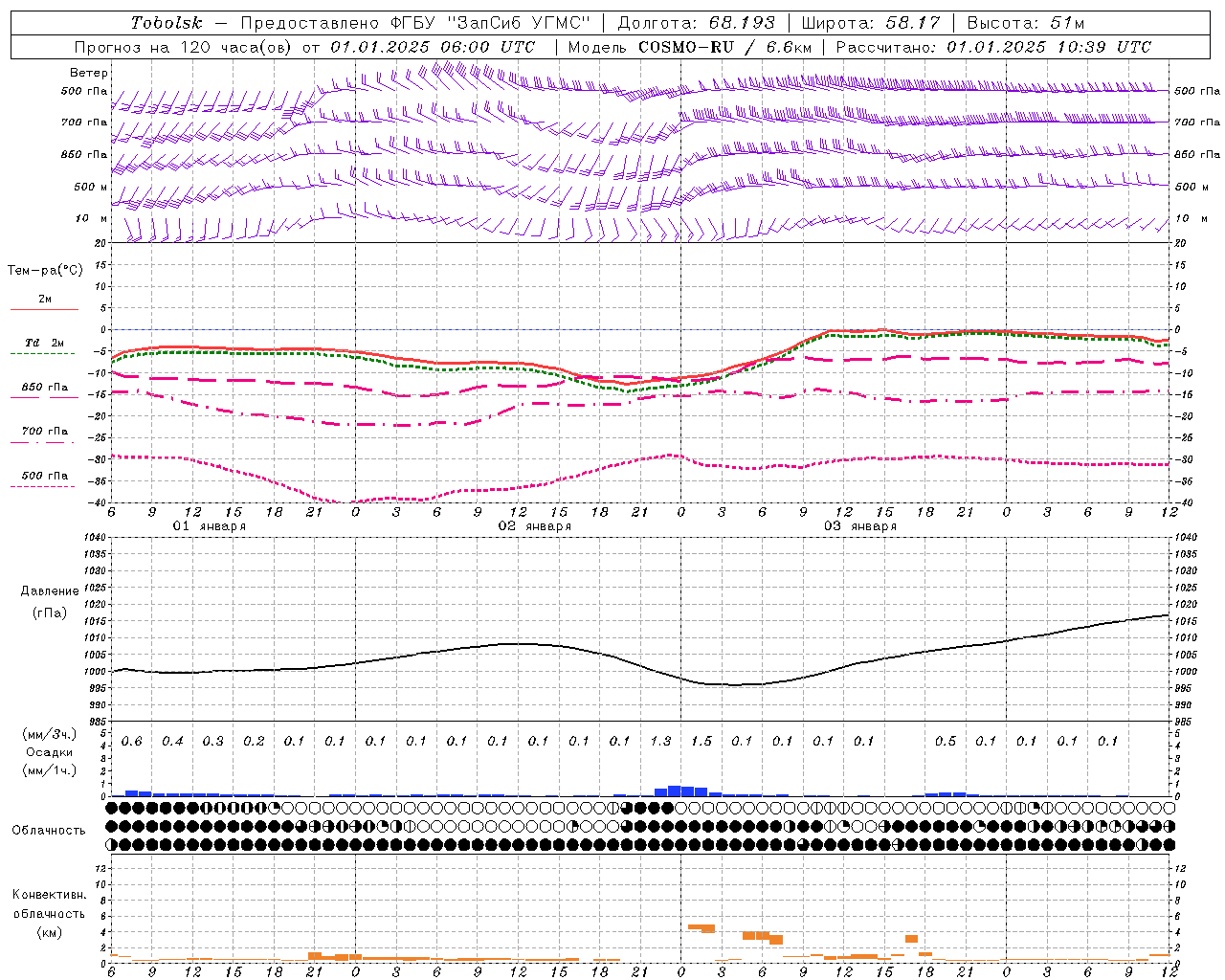The image size is (1225, 980).
Task: Click the '(гПа)' unit under Давление
Action: 50,613
